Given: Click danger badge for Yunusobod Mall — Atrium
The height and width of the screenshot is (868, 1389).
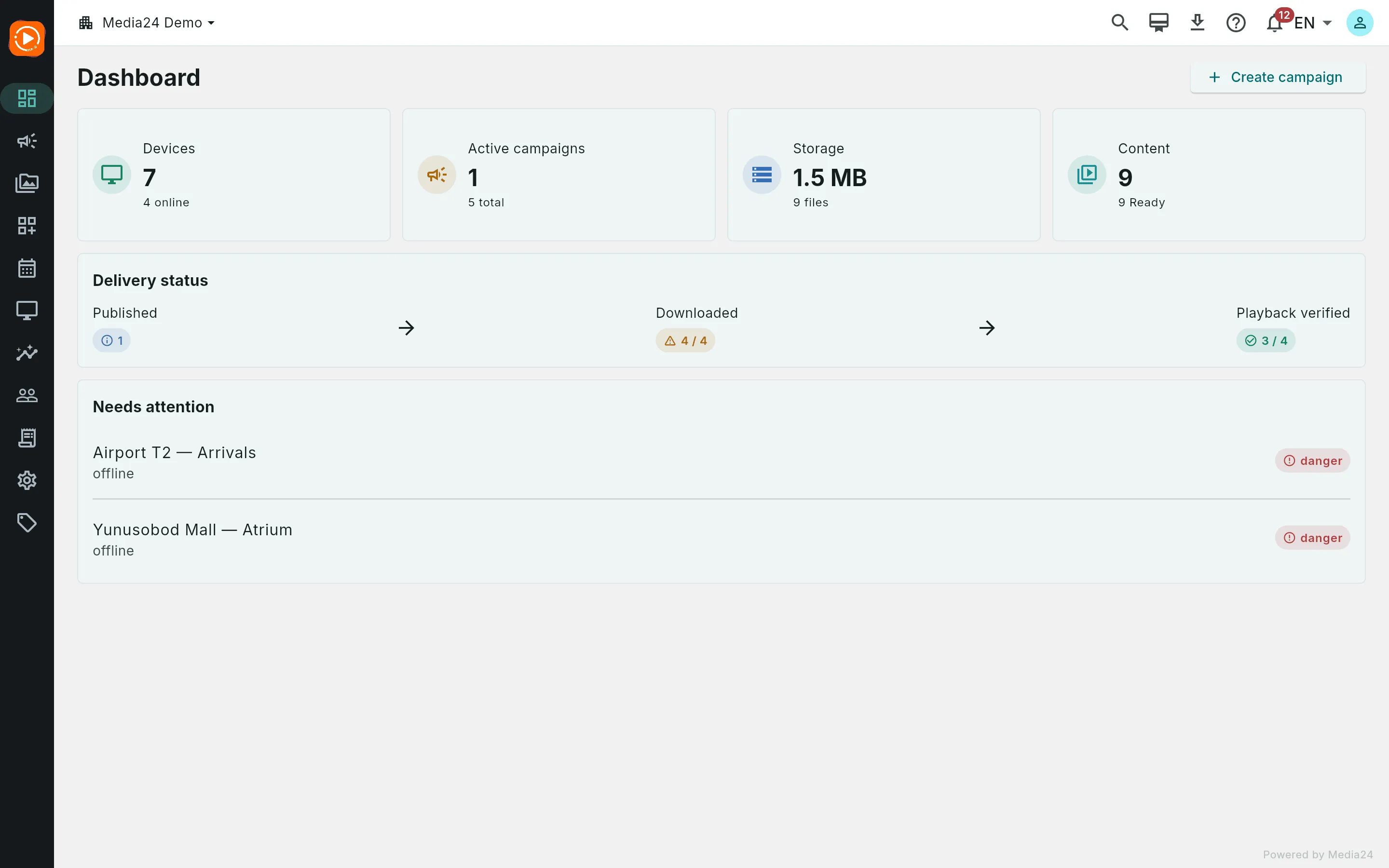Looking at the screenshot, I should (1313, 537).
